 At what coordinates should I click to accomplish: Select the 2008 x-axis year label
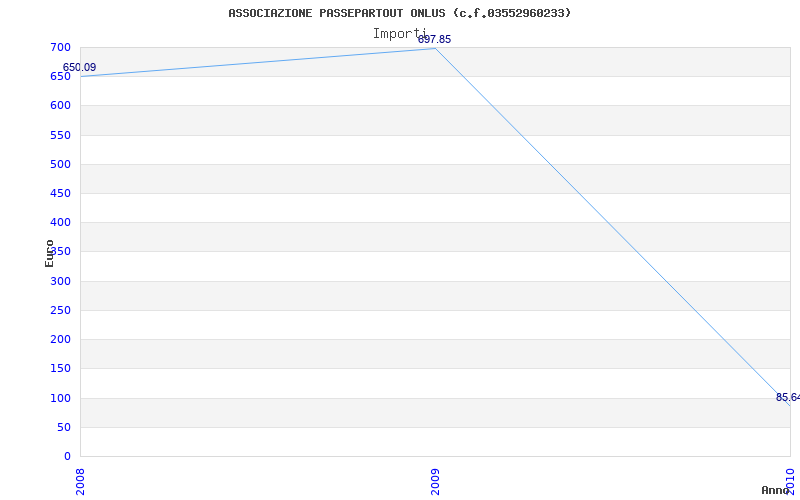pos(80,482)
